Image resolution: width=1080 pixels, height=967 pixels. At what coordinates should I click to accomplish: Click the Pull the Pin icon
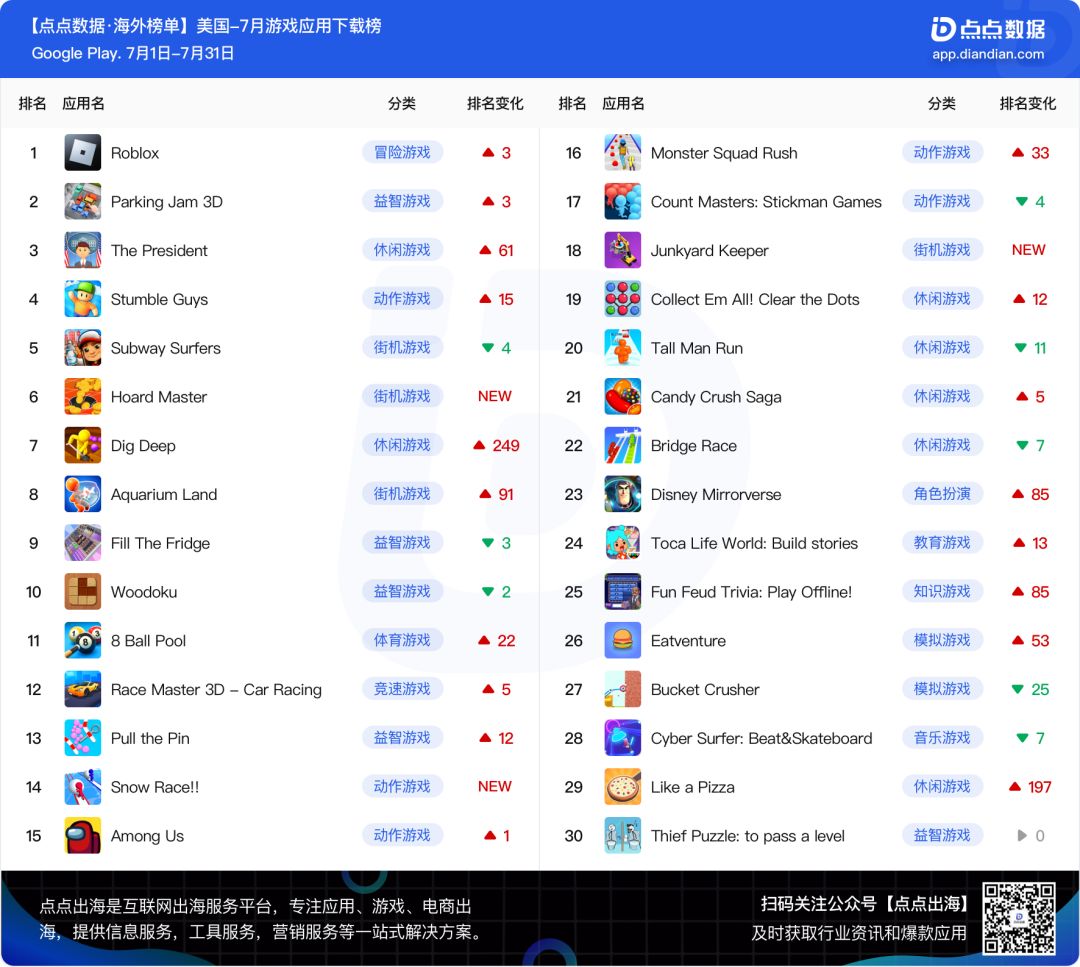(x=83, y=738)
